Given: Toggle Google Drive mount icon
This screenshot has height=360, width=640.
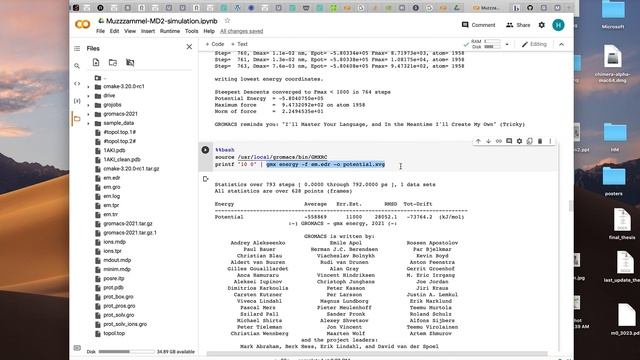Looking at the screenshot, I should click(x=130, y=62).
